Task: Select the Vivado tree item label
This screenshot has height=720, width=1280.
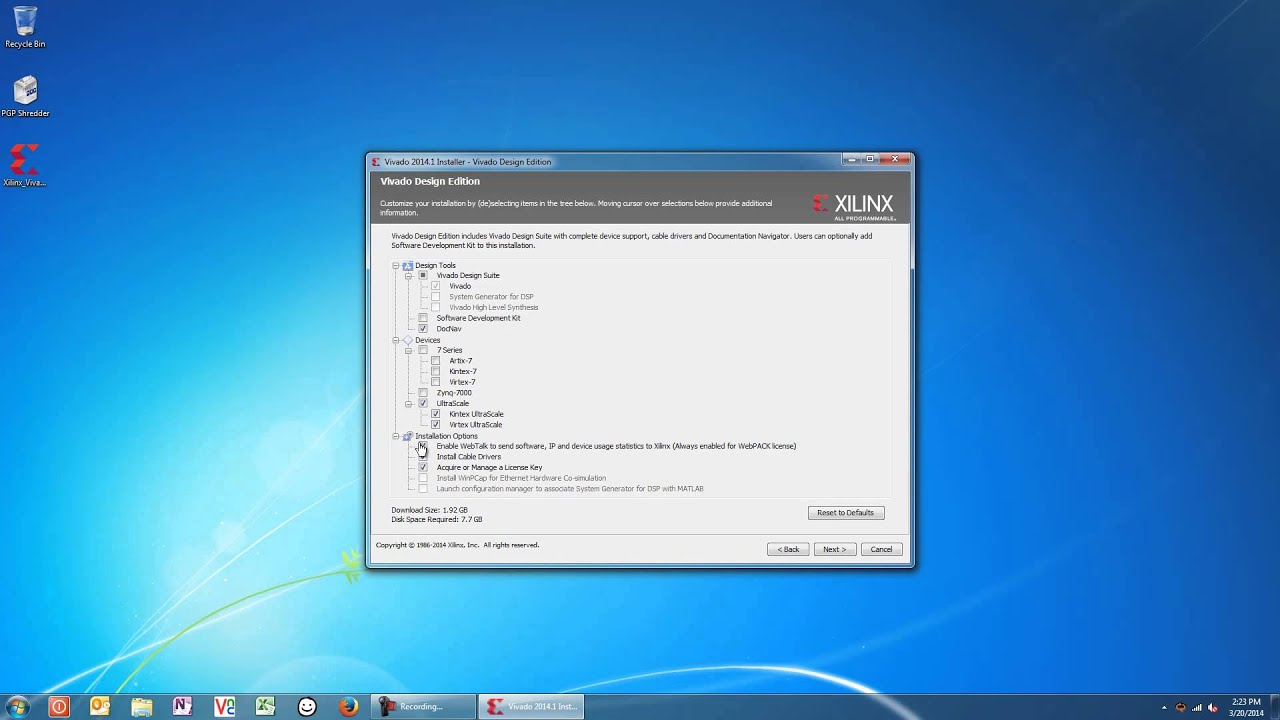Action: 460,286
